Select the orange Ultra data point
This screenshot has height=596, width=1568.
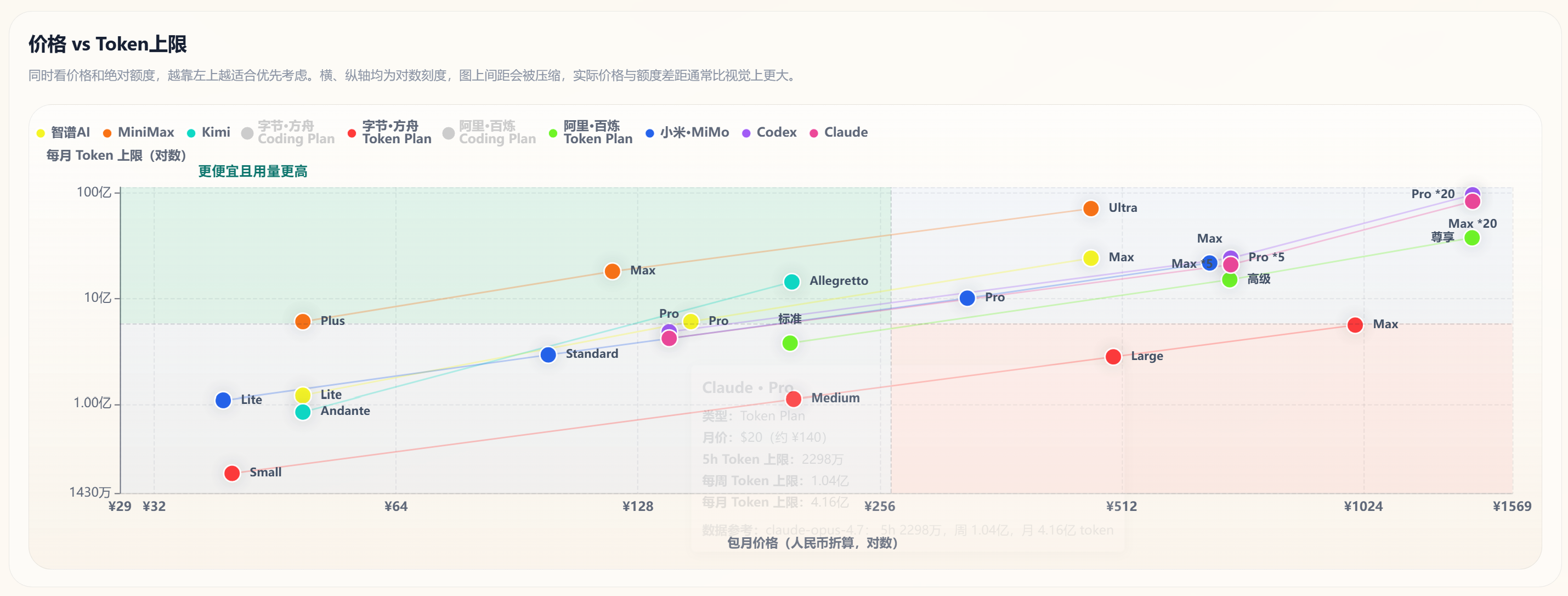[1091, 208]
